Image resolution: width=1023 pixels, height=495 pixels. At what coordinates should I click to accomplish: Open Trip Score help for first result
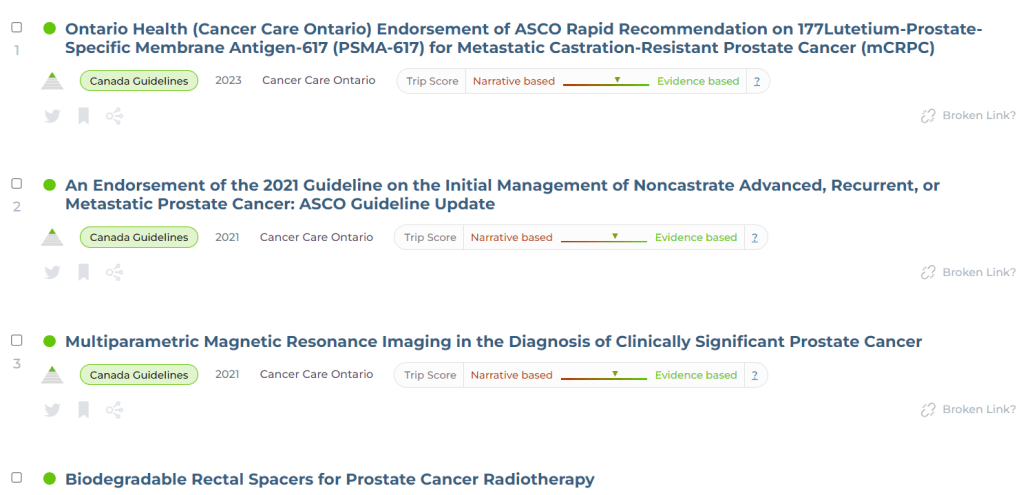(757, 82)
